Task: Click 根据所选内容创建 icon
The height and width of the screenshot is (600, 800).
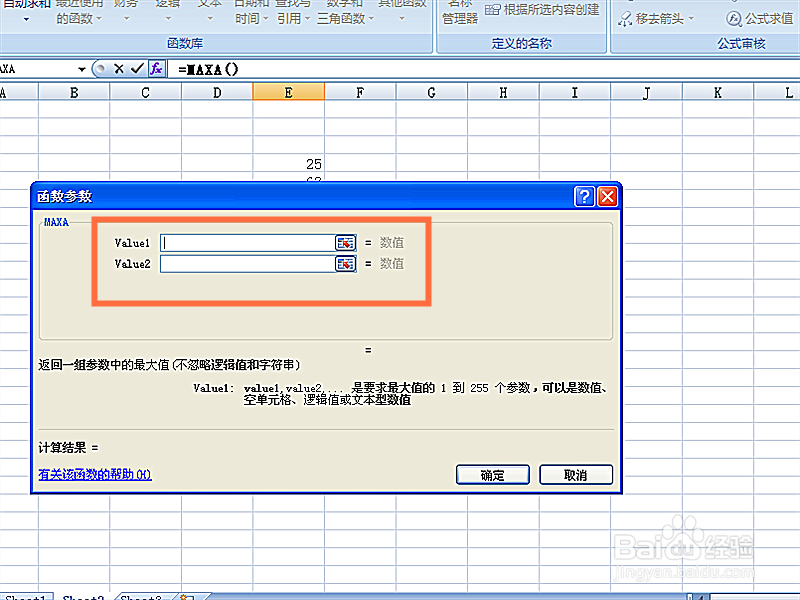Action: 492,9
